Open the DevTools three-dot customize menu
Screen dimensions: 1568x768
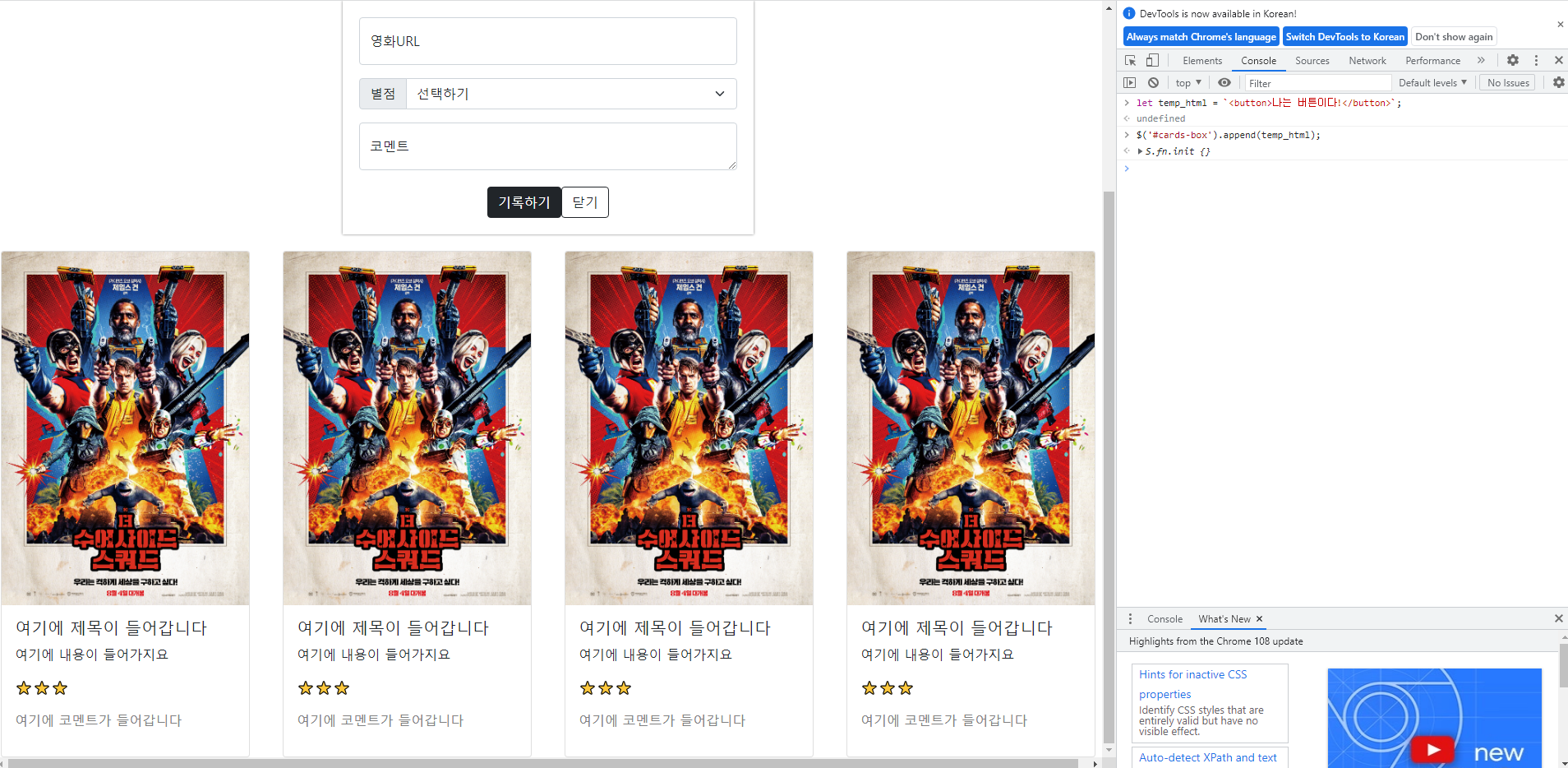[1536, 60]
